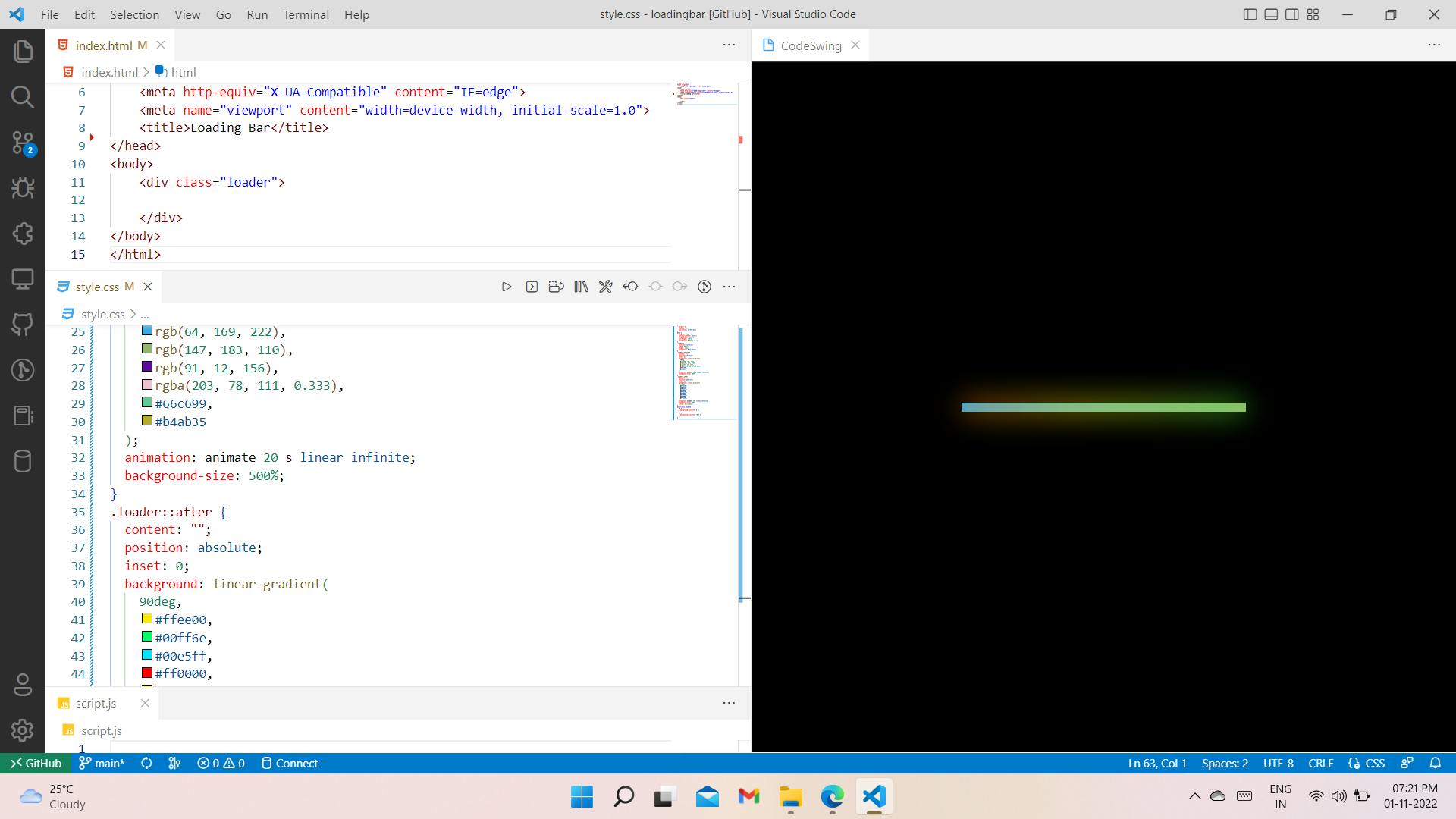Expand the ellipsis breadcrumb in style.css

point(144,314)
